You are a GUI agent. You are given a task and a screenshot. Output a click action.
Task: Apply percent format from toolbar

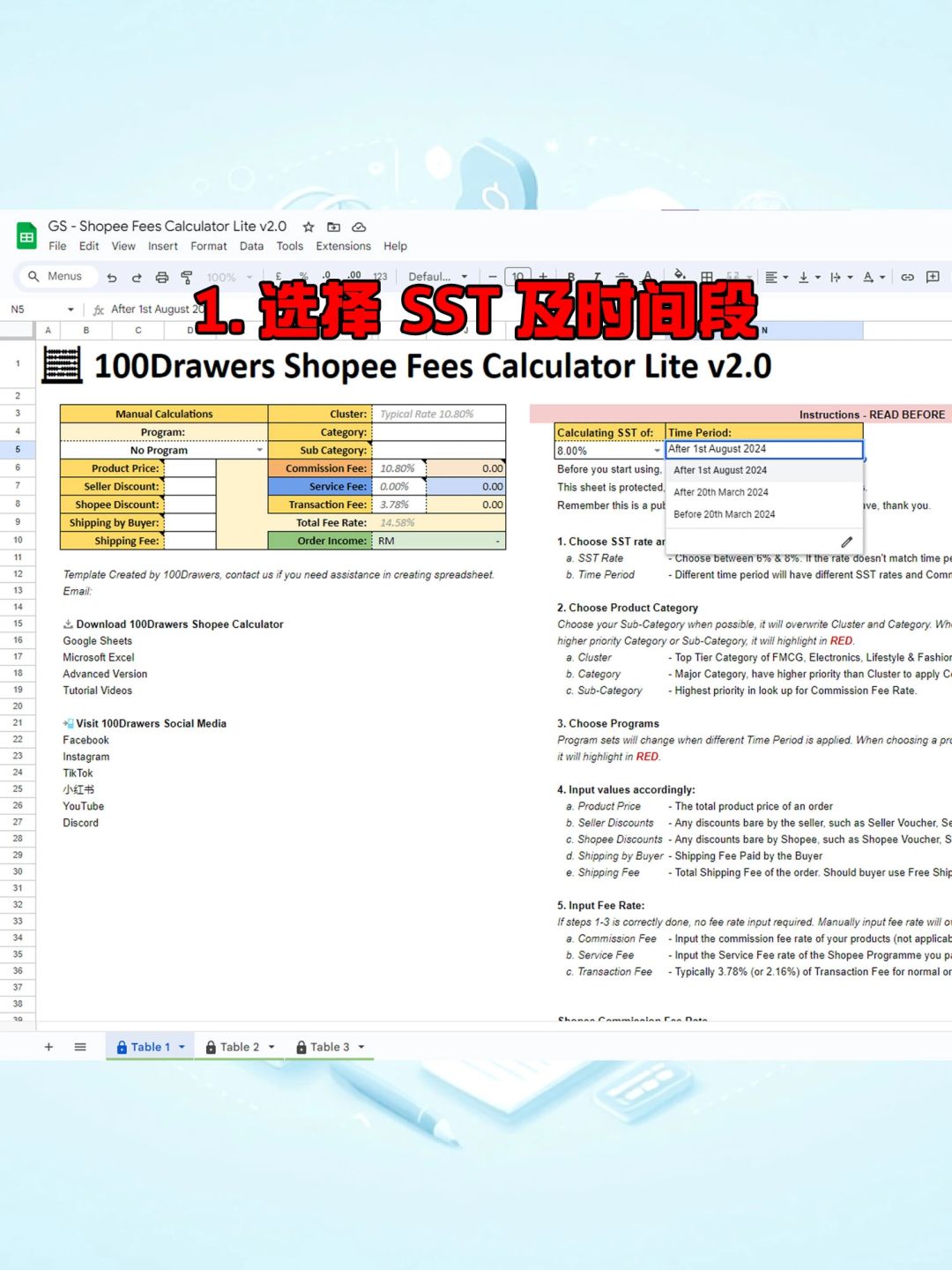(x=303, y=277)
